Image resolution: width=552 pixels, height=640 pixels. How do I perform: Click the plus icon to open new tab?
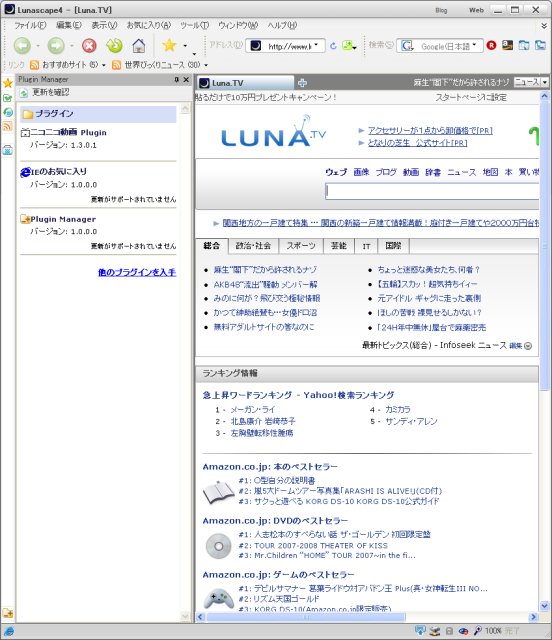coord(302,83)
